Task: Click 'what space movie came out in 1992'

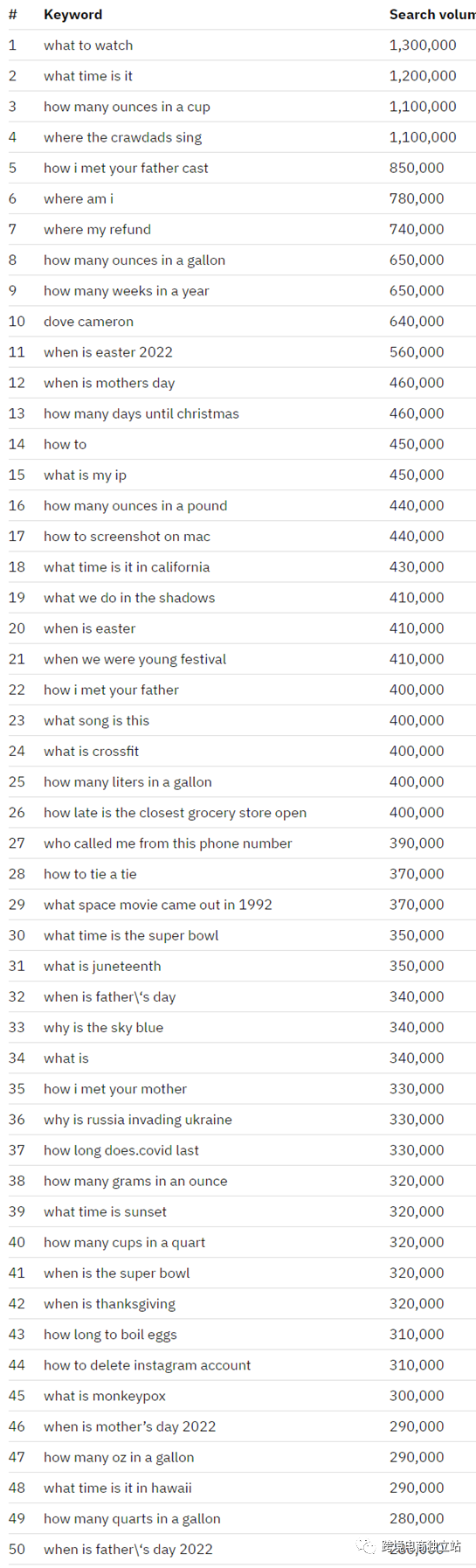Action: tap(158, 905)
